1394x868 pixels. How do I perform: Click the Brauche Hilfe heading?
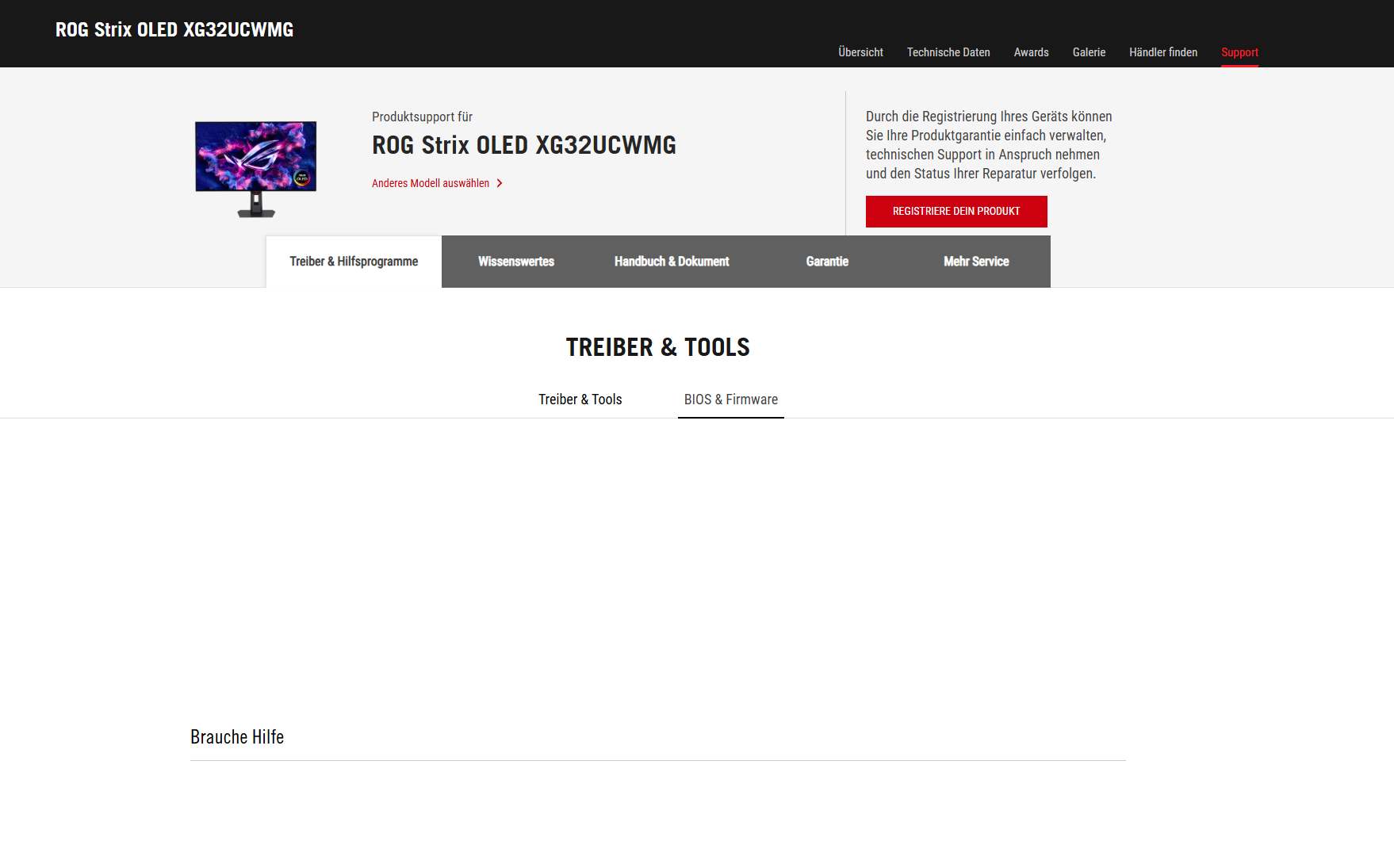(237, 737)
